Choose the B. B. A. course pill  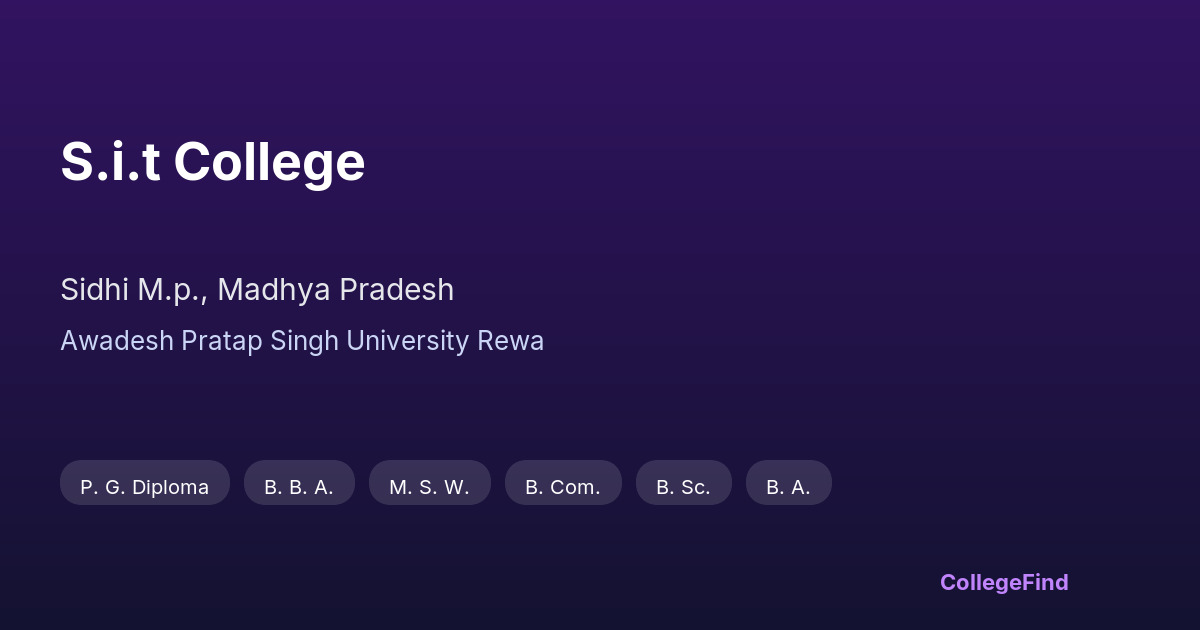299,487
